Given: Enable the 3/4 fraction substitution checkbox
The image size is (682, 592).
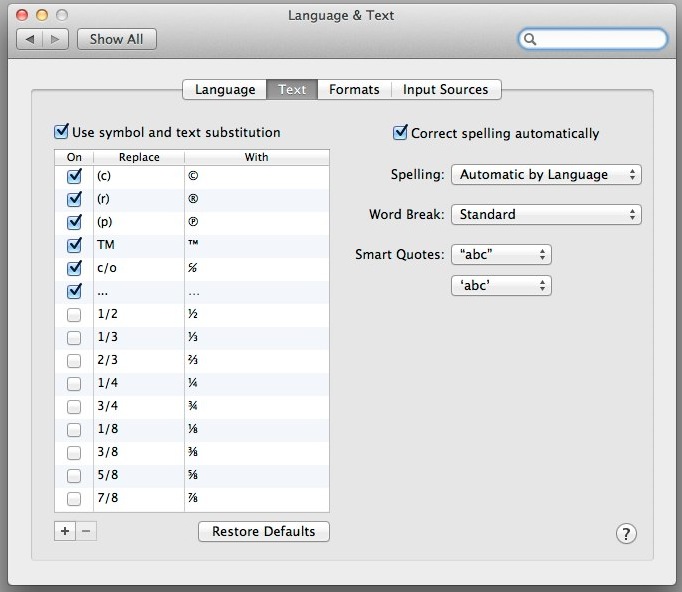Looking at the screenshot, I should 74,407.
